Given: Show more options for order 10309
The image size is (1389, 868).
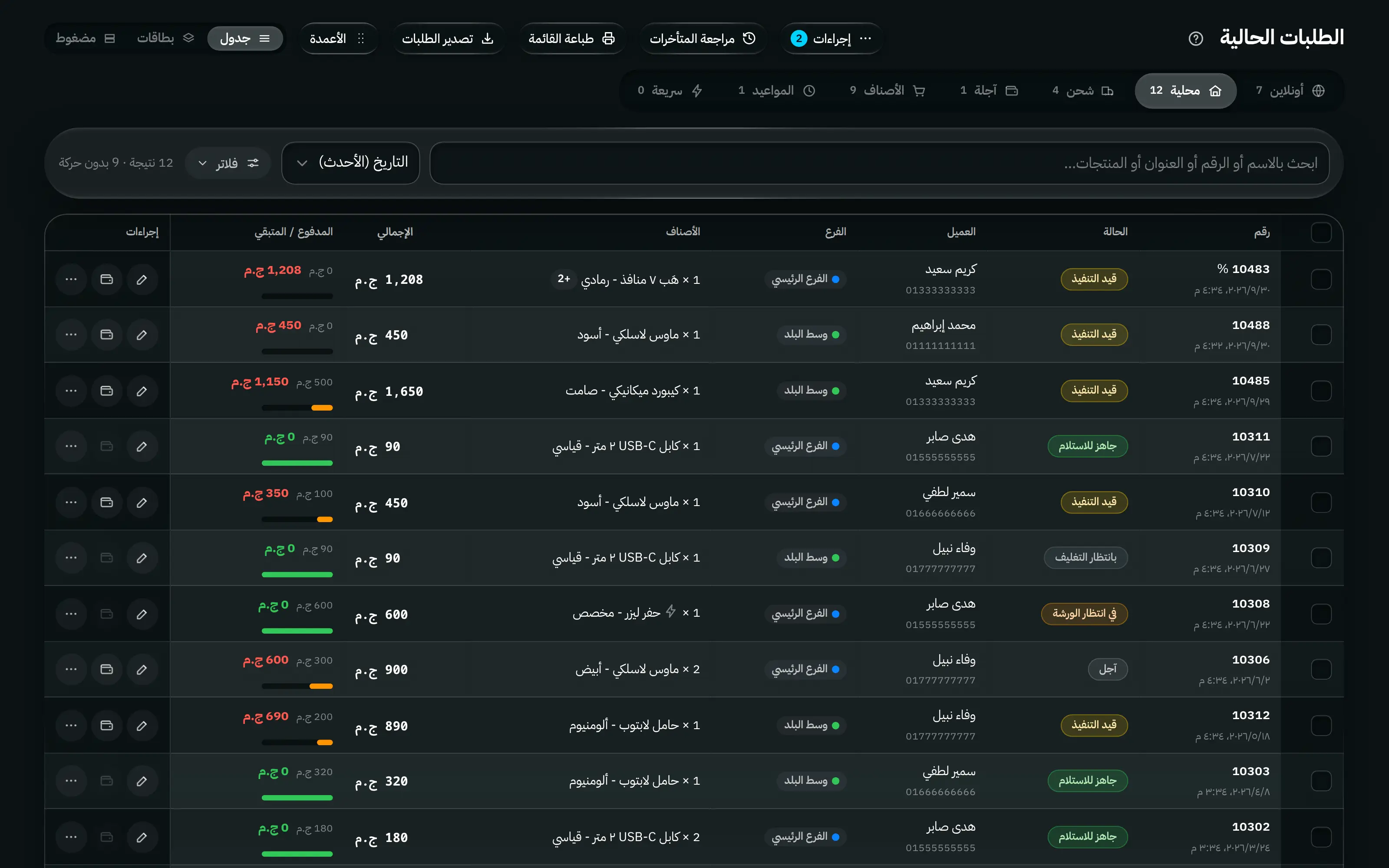Looking at the screenshot, I should click(71, 557).
